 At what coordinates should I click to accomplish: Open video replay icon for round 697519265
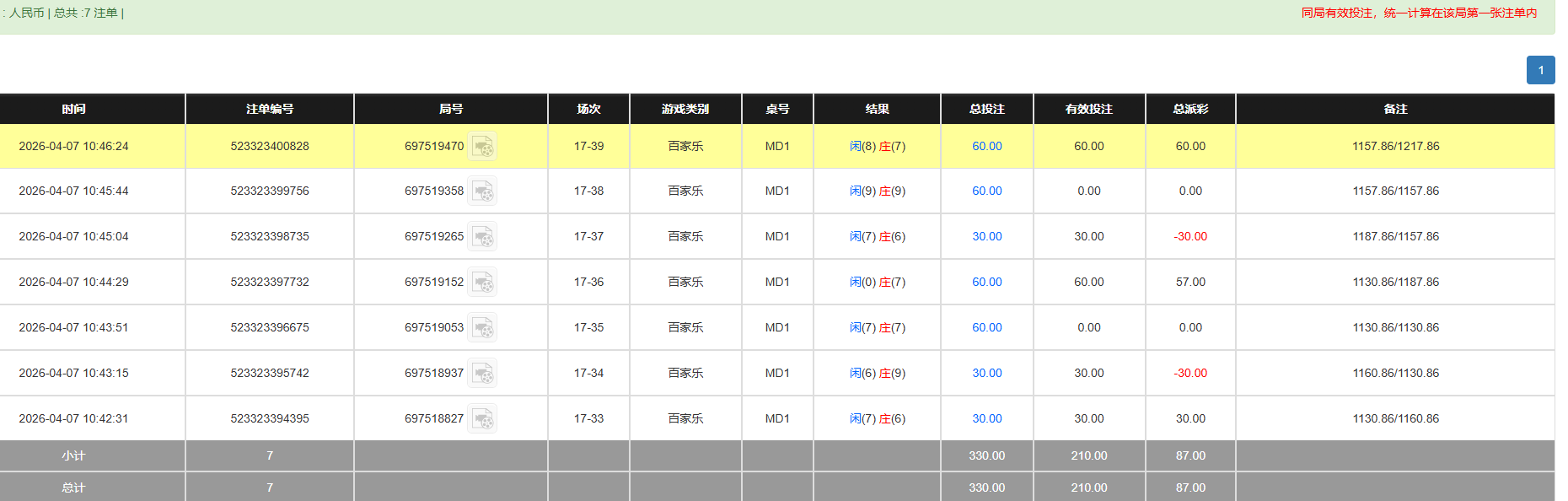coord(482,237)
